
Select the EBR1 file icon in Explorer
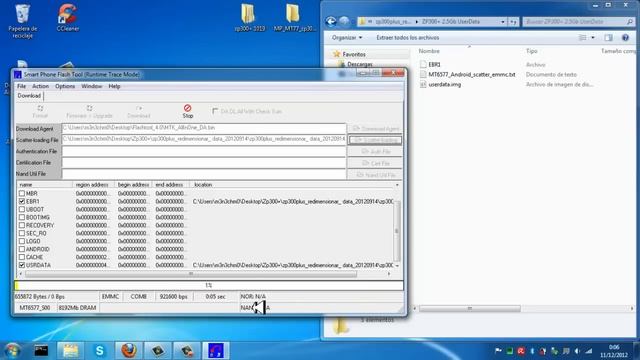pyautogui.click(x=423, y=64)
